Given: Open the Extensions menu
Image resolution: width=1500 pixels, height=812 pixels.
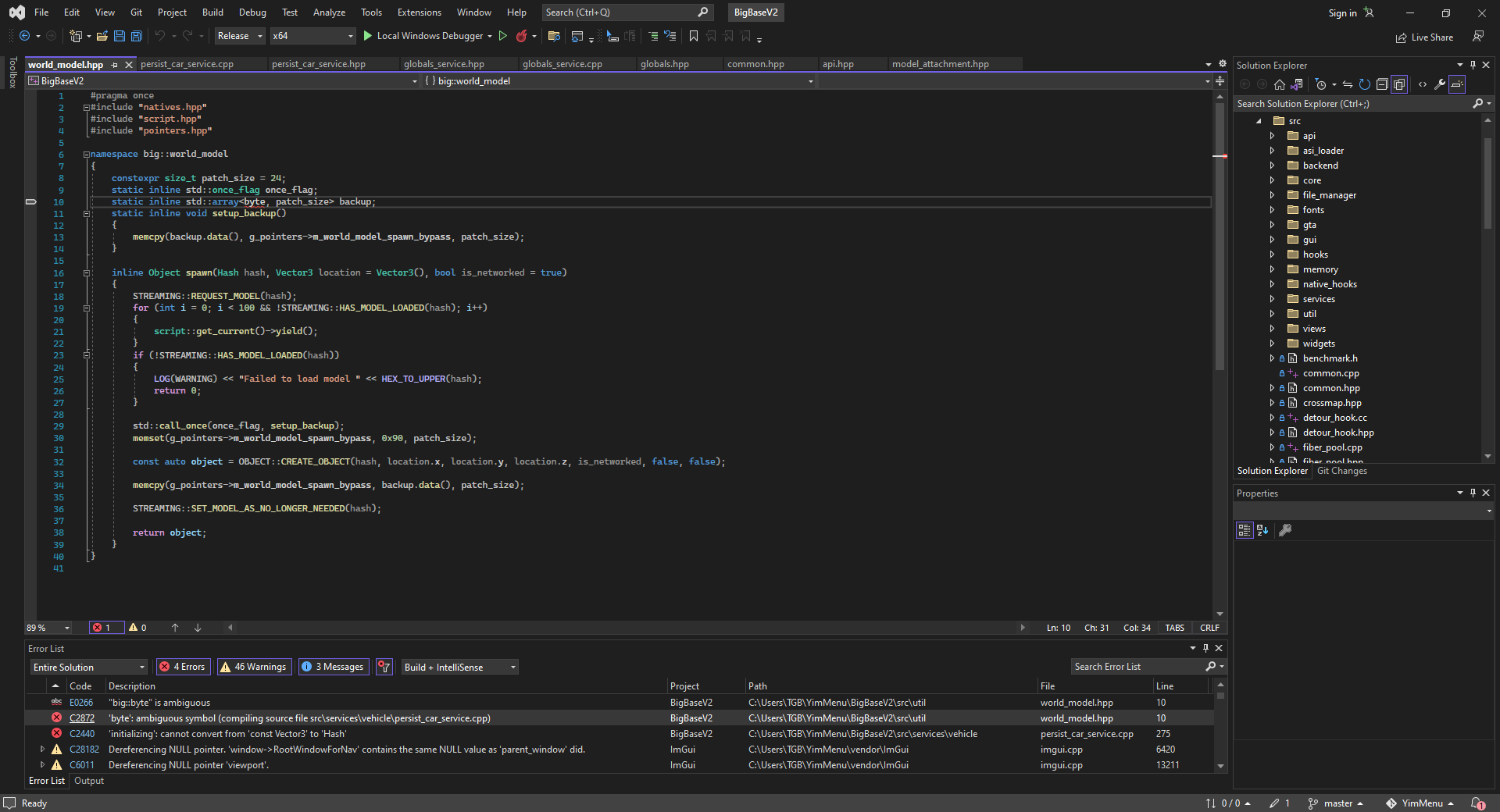Looking at the screenshot, I should [x=419, y=12].
